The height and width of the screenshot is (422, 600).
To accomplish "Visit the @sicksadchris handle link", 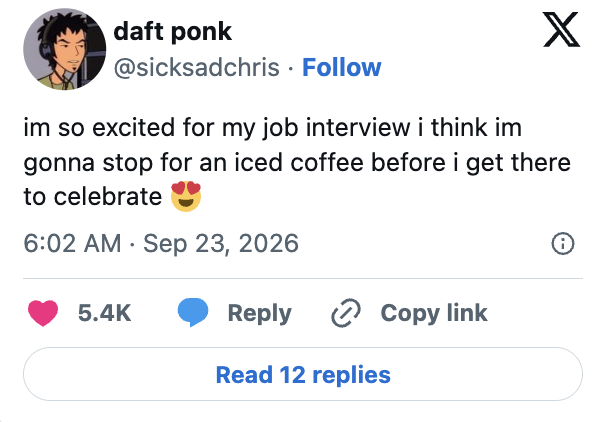I will click(197, 67).
